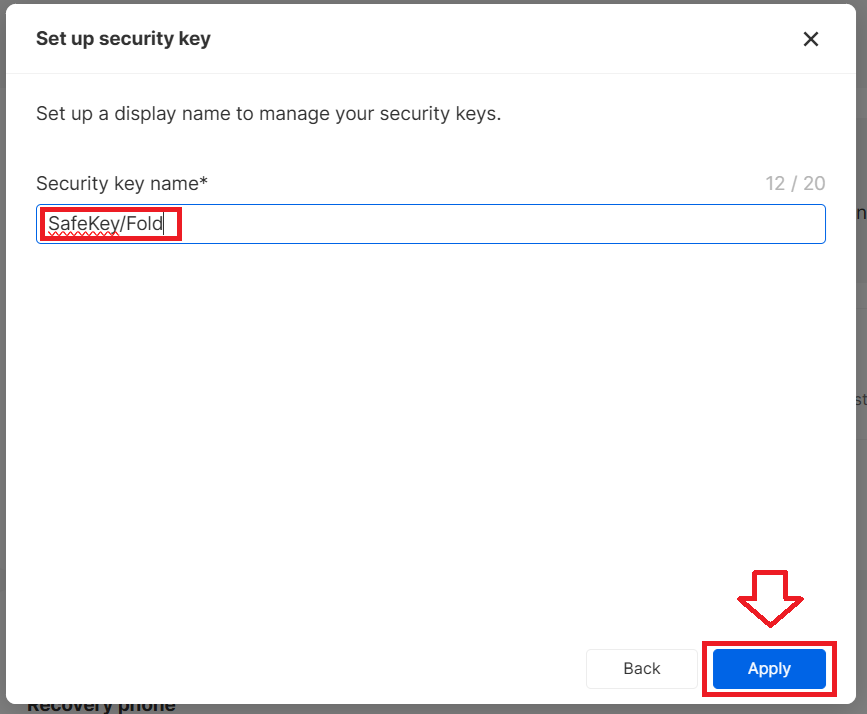Viewport: 867px width, 714px height.
Task: Click the slash character in 'SafeKey/Fold'
Action: tap(122, 224)
